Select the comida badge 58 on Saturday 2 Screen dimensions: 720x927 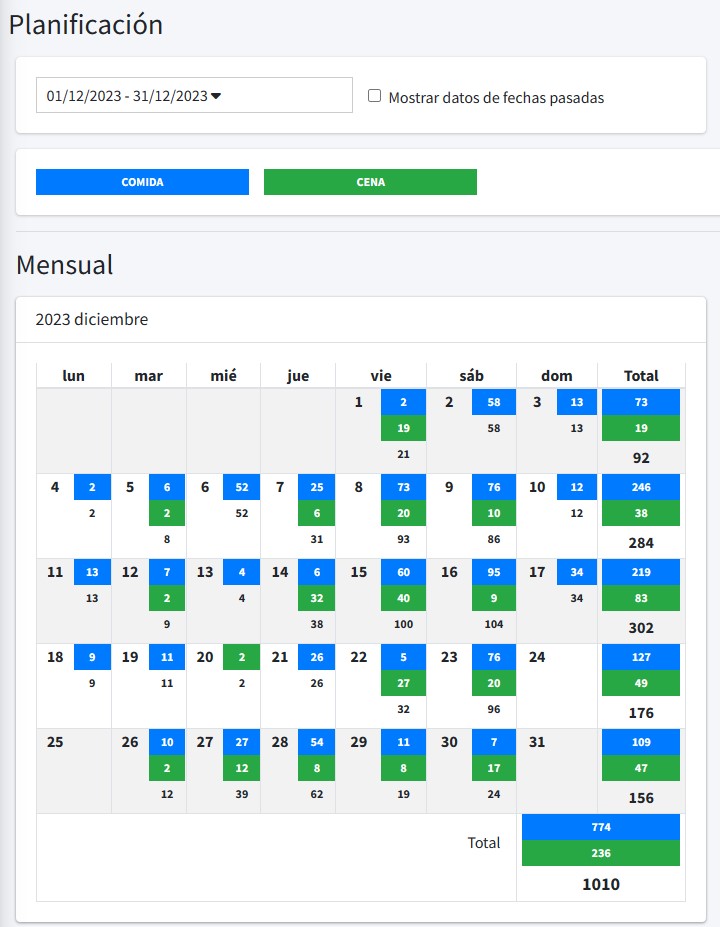click(x=493, y=401)
